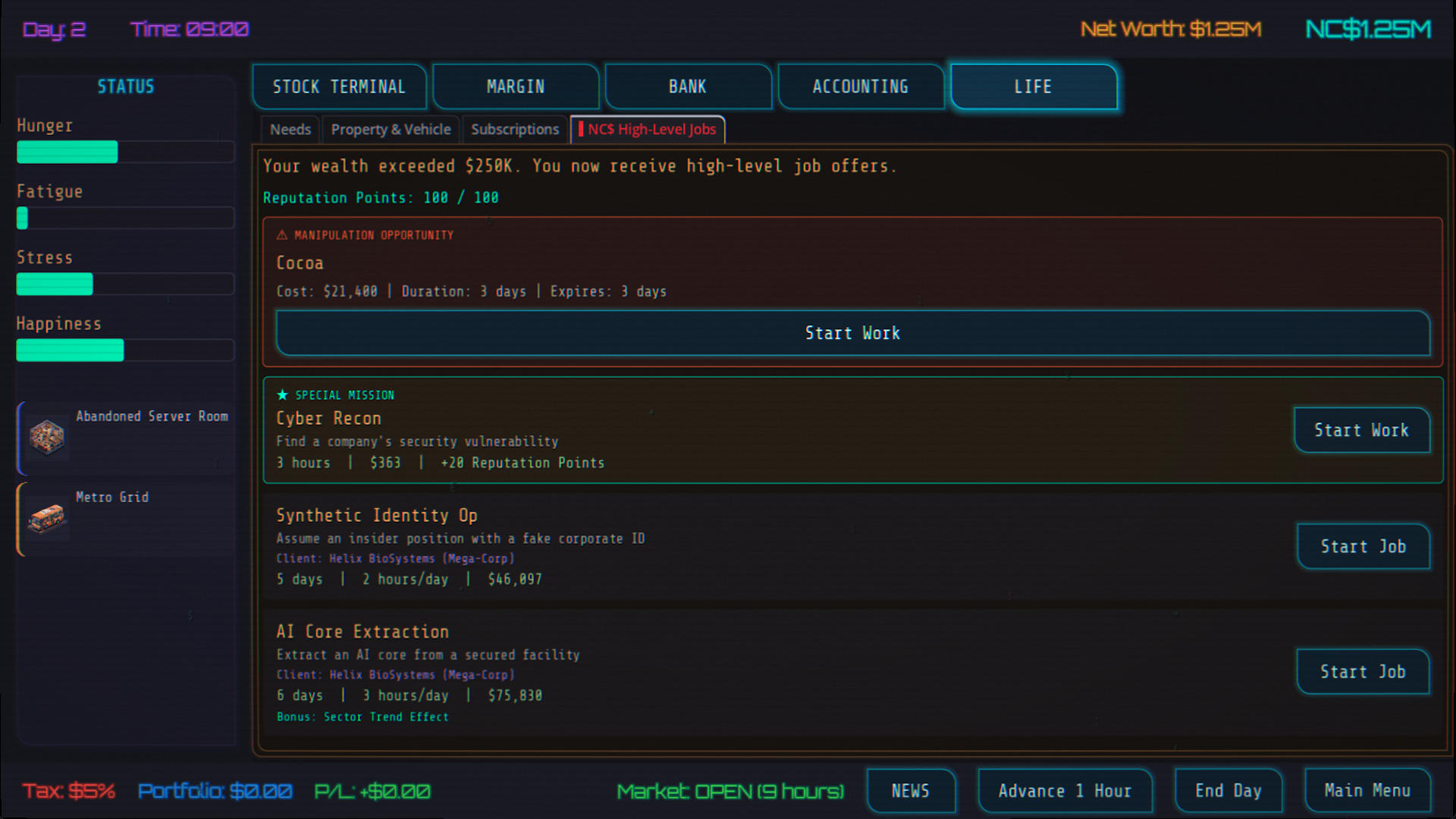This screenshot has height=819, width=1456.
Task: Start Work on the Cocoa manipulation opportunity
Action: 853,334
